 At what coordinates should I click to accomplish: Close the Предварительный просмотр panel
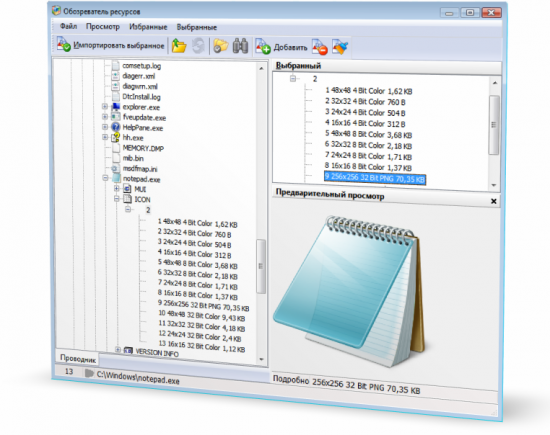494,201
